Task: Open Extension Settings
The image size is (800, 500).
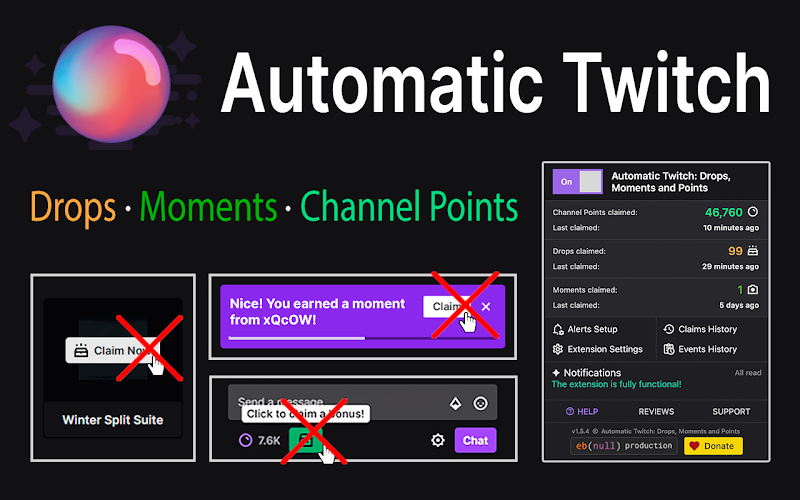Action: [597, 349]
